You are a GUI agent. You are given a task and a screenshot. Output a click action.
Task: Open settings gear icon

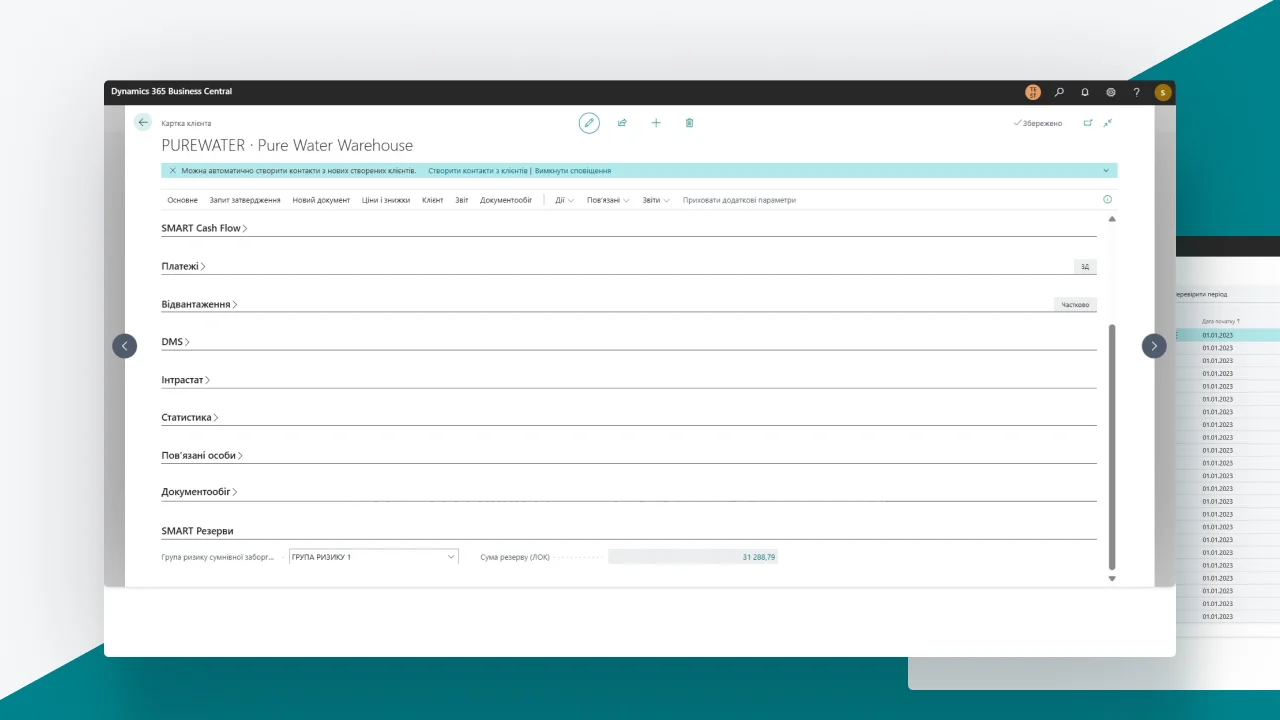pos(1111,92)
